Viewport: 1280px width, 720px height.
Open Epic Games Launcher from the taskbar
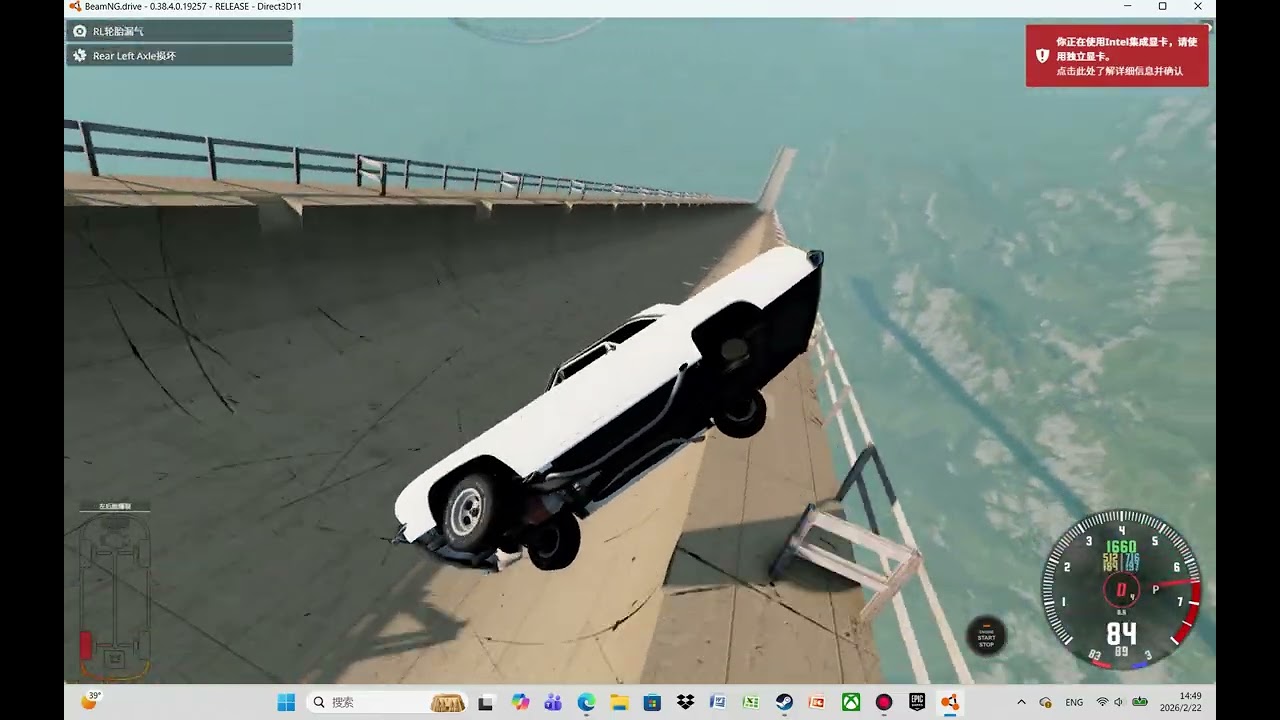(x=917, y=702)
